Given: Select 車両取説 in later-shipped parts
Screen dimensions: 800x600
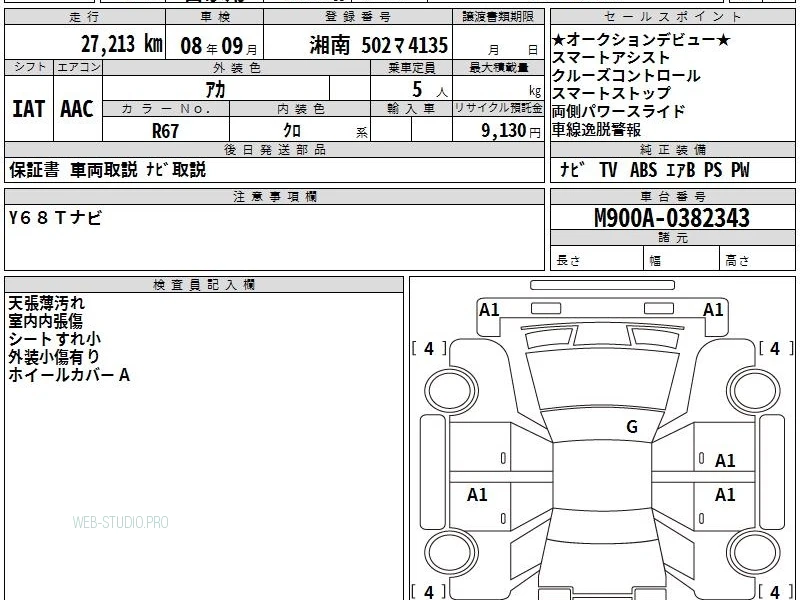Looking at the screenshot, I should [x=104, y=170].
